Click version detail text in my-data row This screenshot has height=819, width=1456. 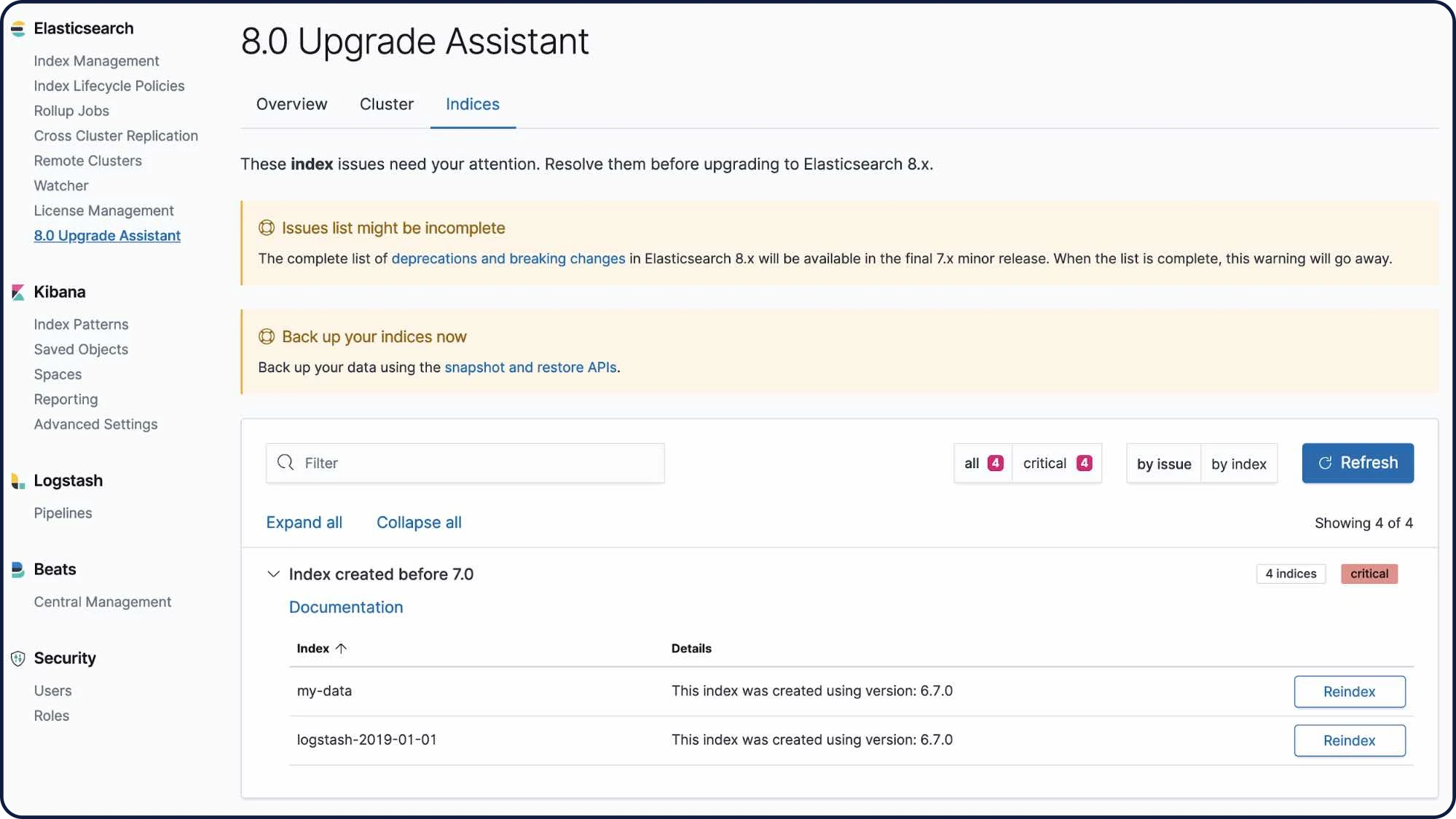[811, 691]
